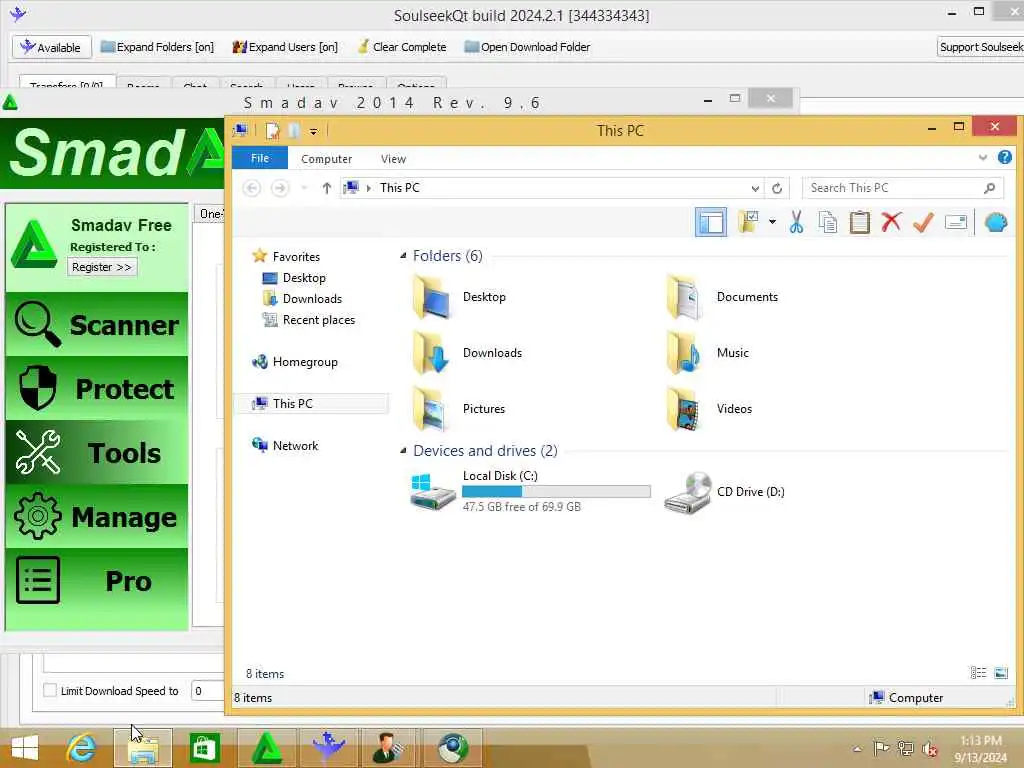Switch to large icons view
Screen dimensions: 1024x768
point(1000,673)
